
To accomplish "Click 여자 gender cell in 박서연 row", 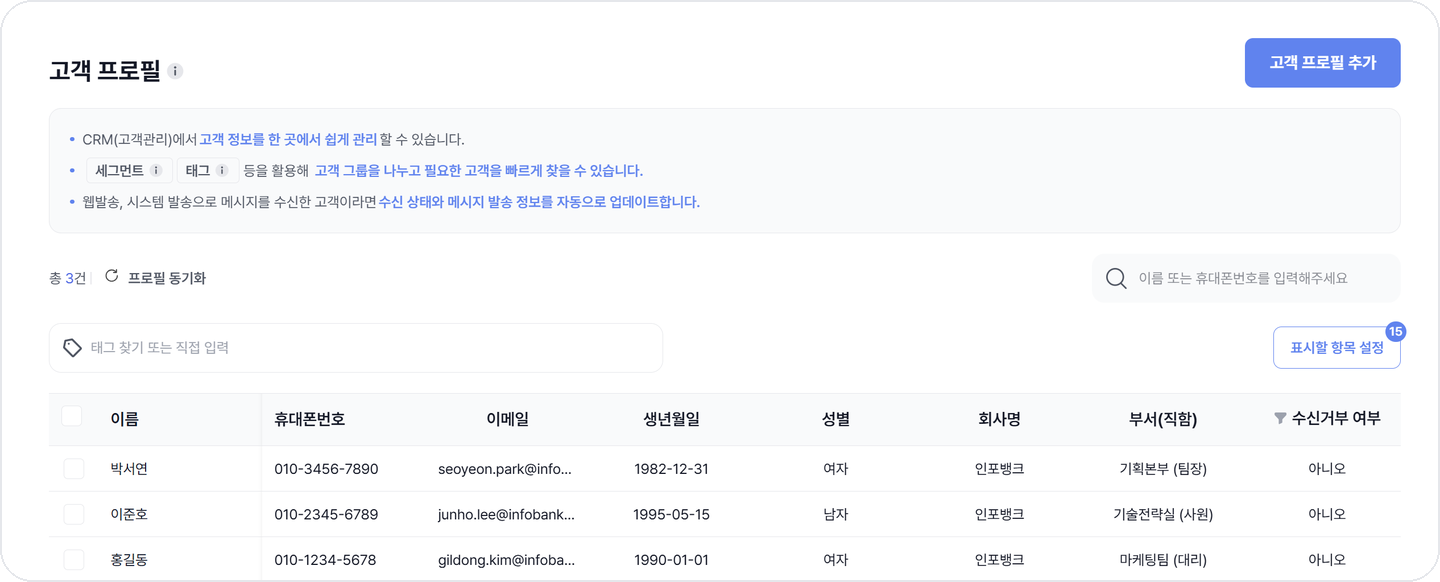I will (x=835, y=469).
